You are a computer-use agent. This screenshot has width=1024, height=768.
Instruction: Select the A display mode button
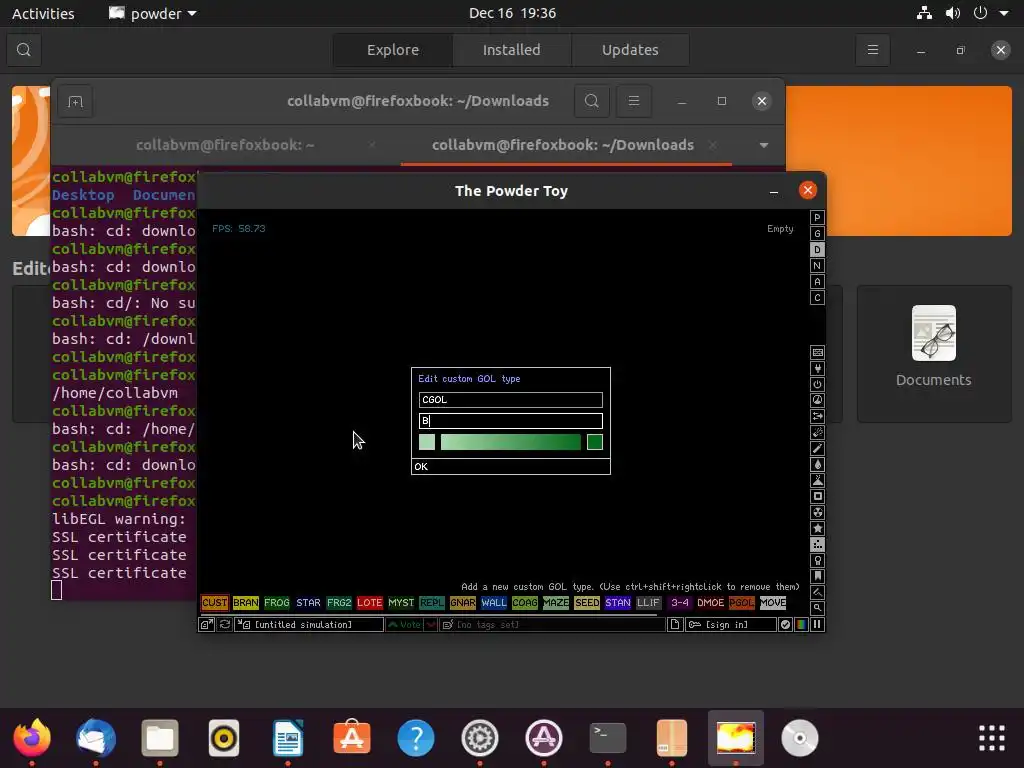coord(817,281)
